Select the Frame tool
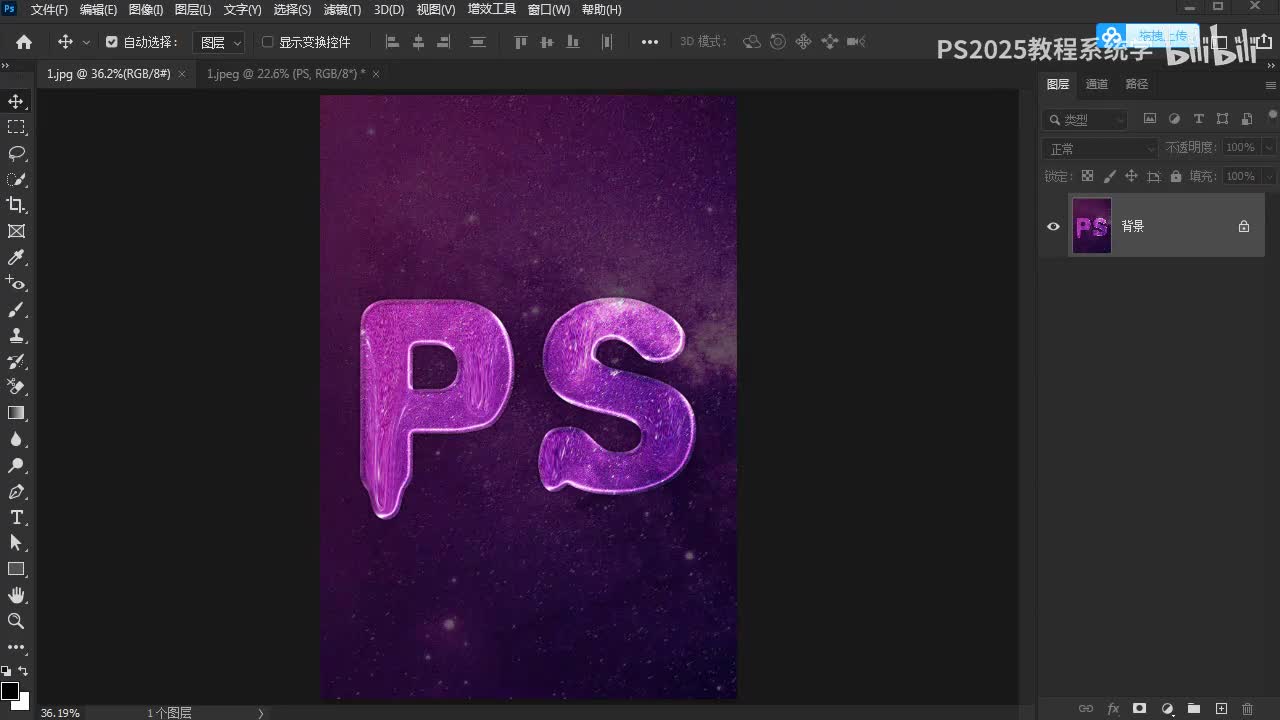The height and width of the screenshot is (720, 1280). [16, 231]
